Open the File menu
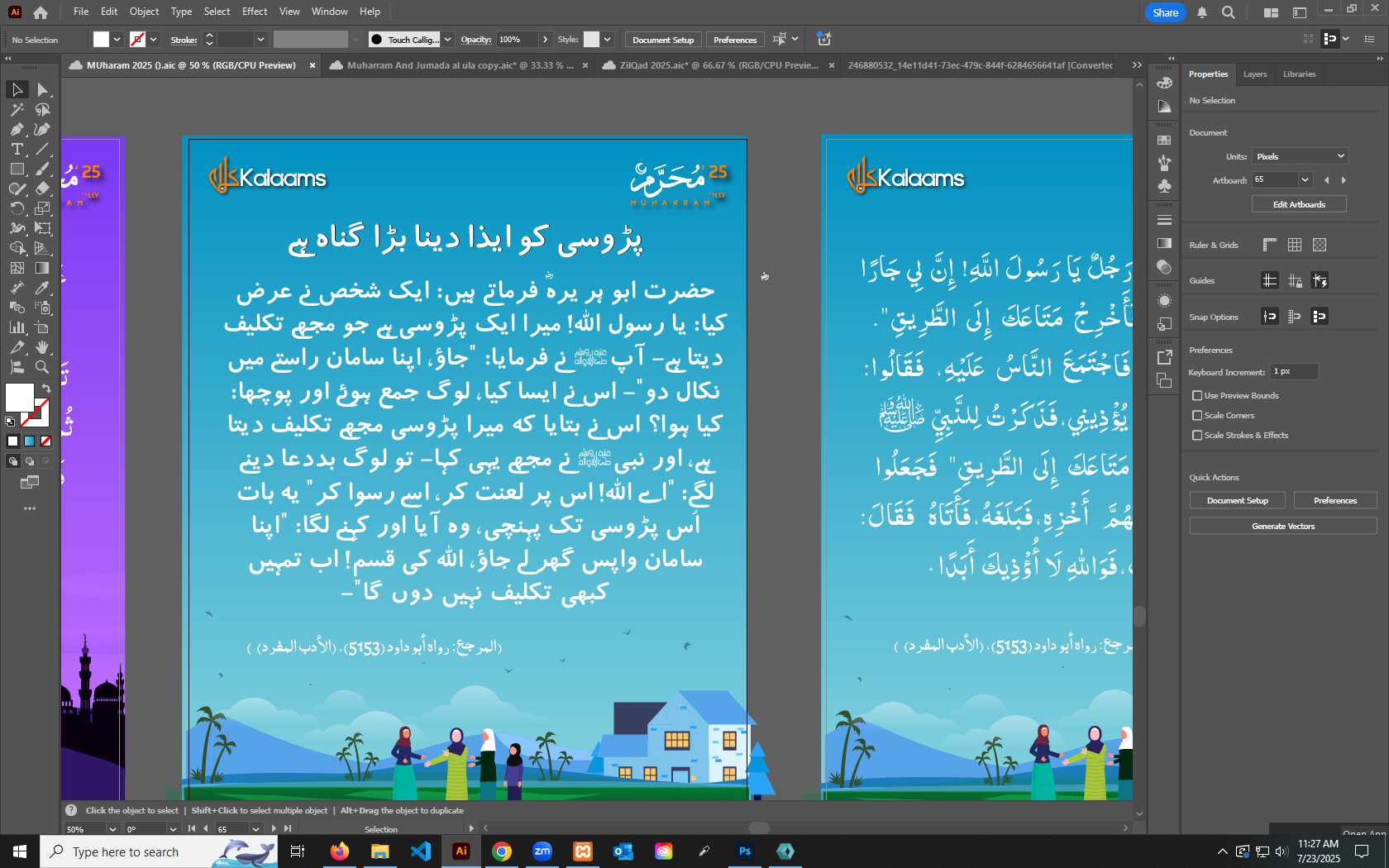This screenshot has width=1389, height=868. (81, 12)
